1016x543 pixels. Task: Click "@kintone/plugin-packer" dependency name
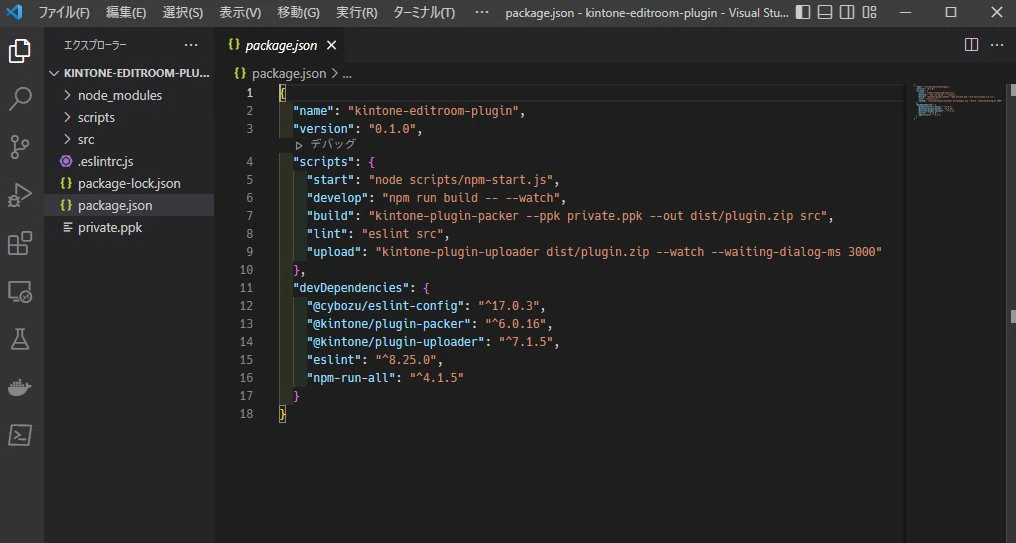click(389, 324)
